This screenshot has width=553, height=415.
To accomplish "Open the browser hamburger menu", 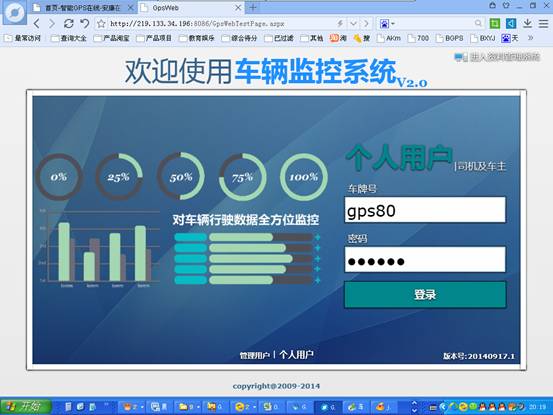I will coord(543,24).
